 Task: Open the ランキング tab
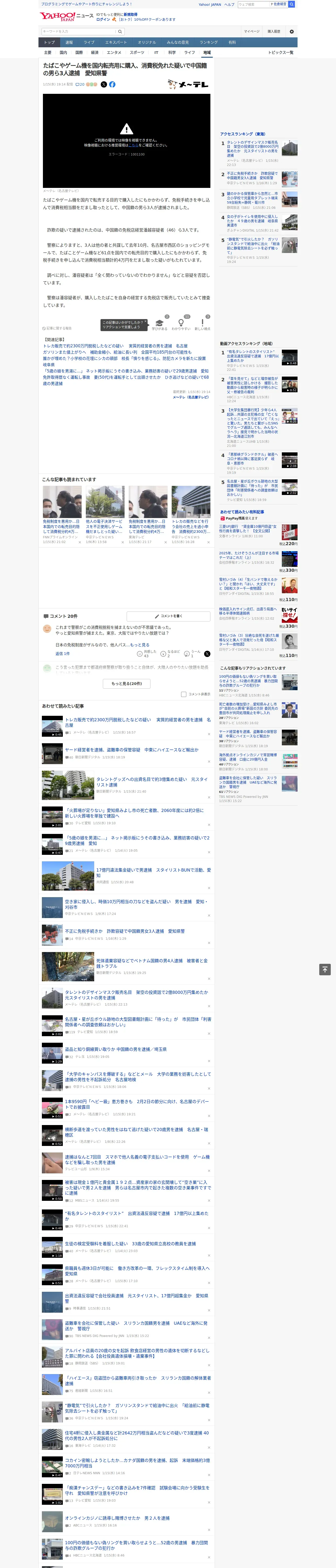point(209,43)
